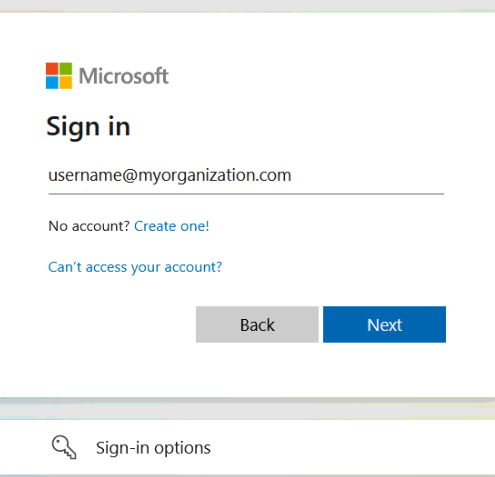Click the blue square in Microsoft logo

(52, 83)
